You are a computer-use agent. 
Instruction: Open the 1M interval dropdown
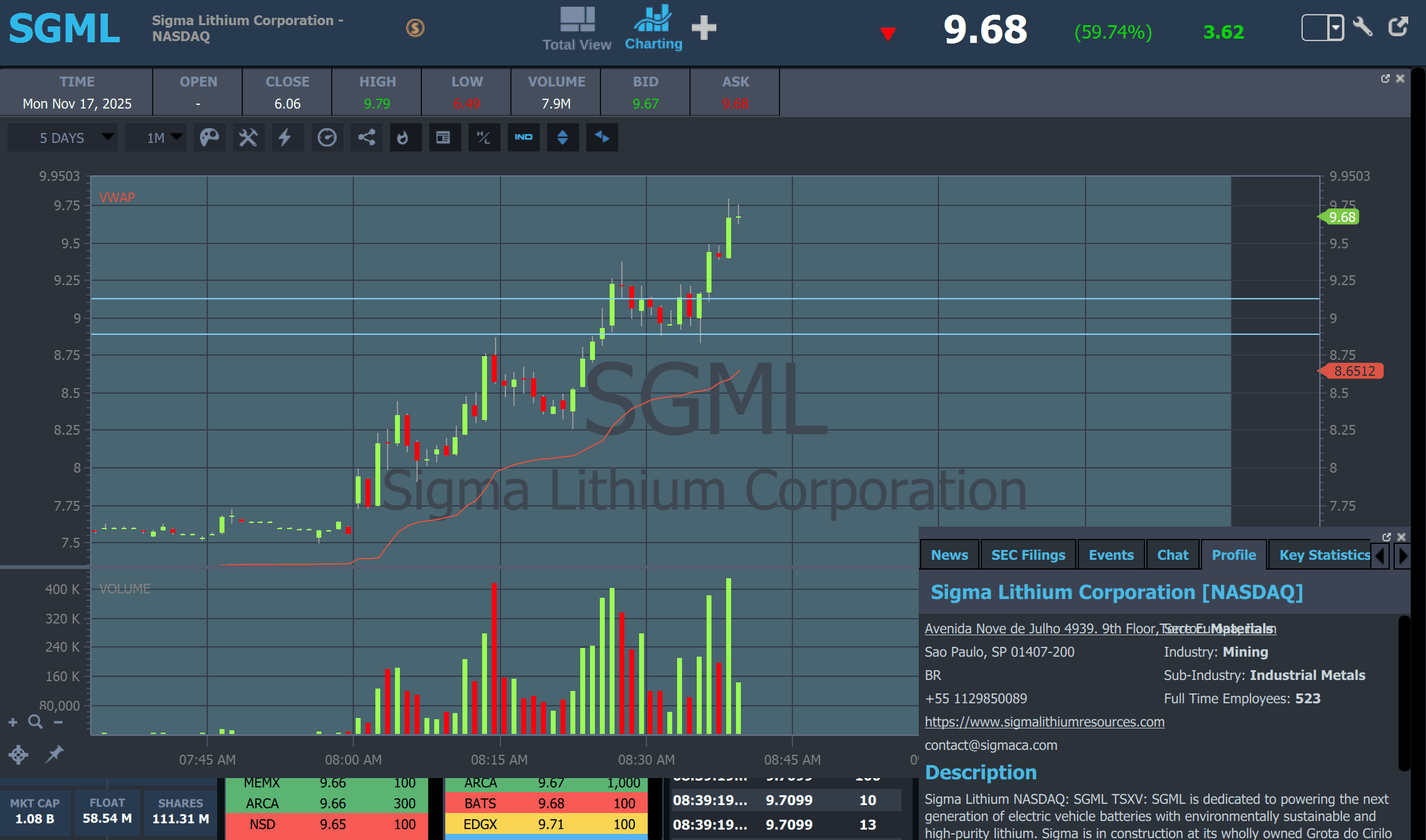coord(156,137)
